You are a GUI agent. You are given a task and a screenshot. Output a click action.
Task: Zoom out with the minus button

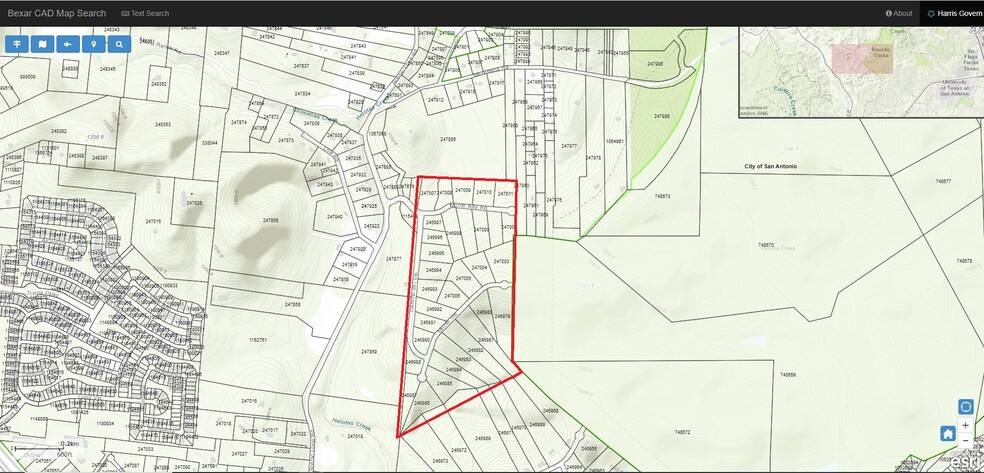pyautogui.click(x=966, y=440)
